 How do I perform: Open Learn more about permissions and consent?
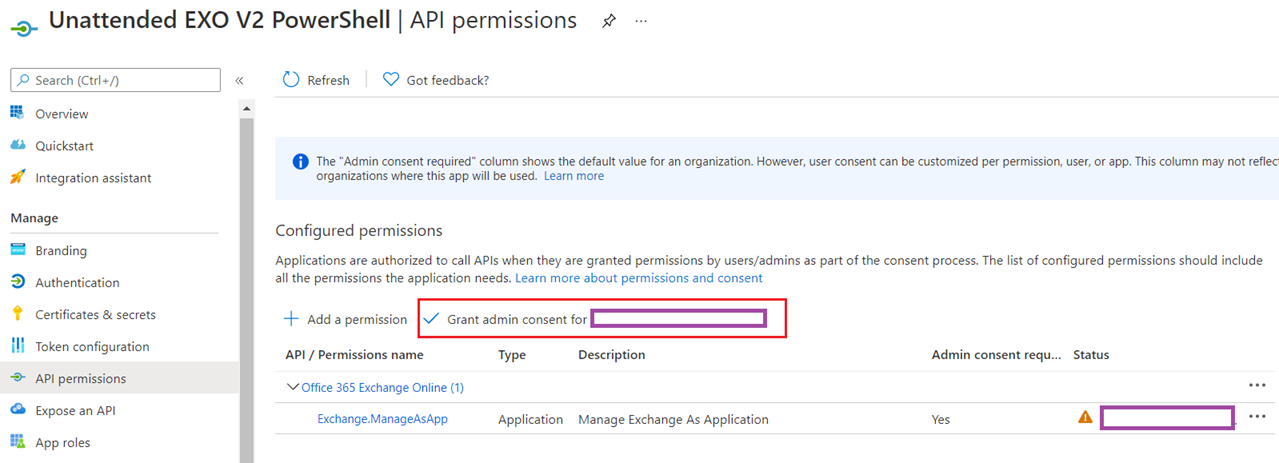[x=639, y=278]
